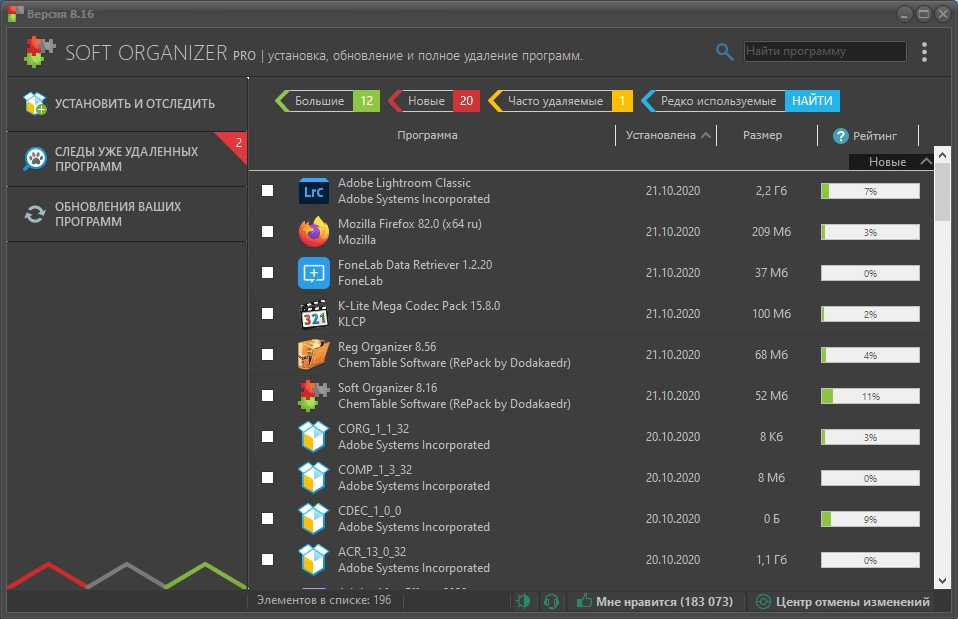Click the FoneLab Data Retriever icon
Image resolution: width=958 pixels, height=619 pixels.
(313, 273)
